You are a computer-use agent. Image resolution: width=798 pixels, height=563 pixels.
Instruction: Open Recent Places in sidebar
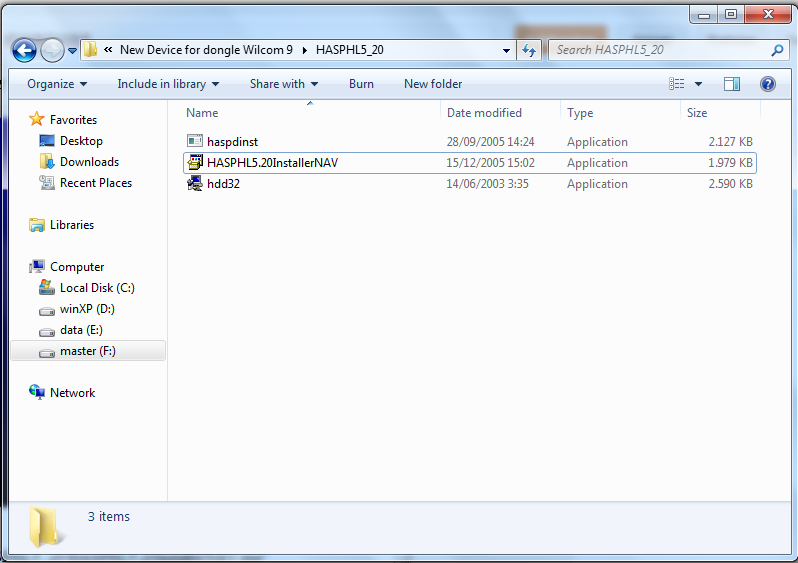96,183
